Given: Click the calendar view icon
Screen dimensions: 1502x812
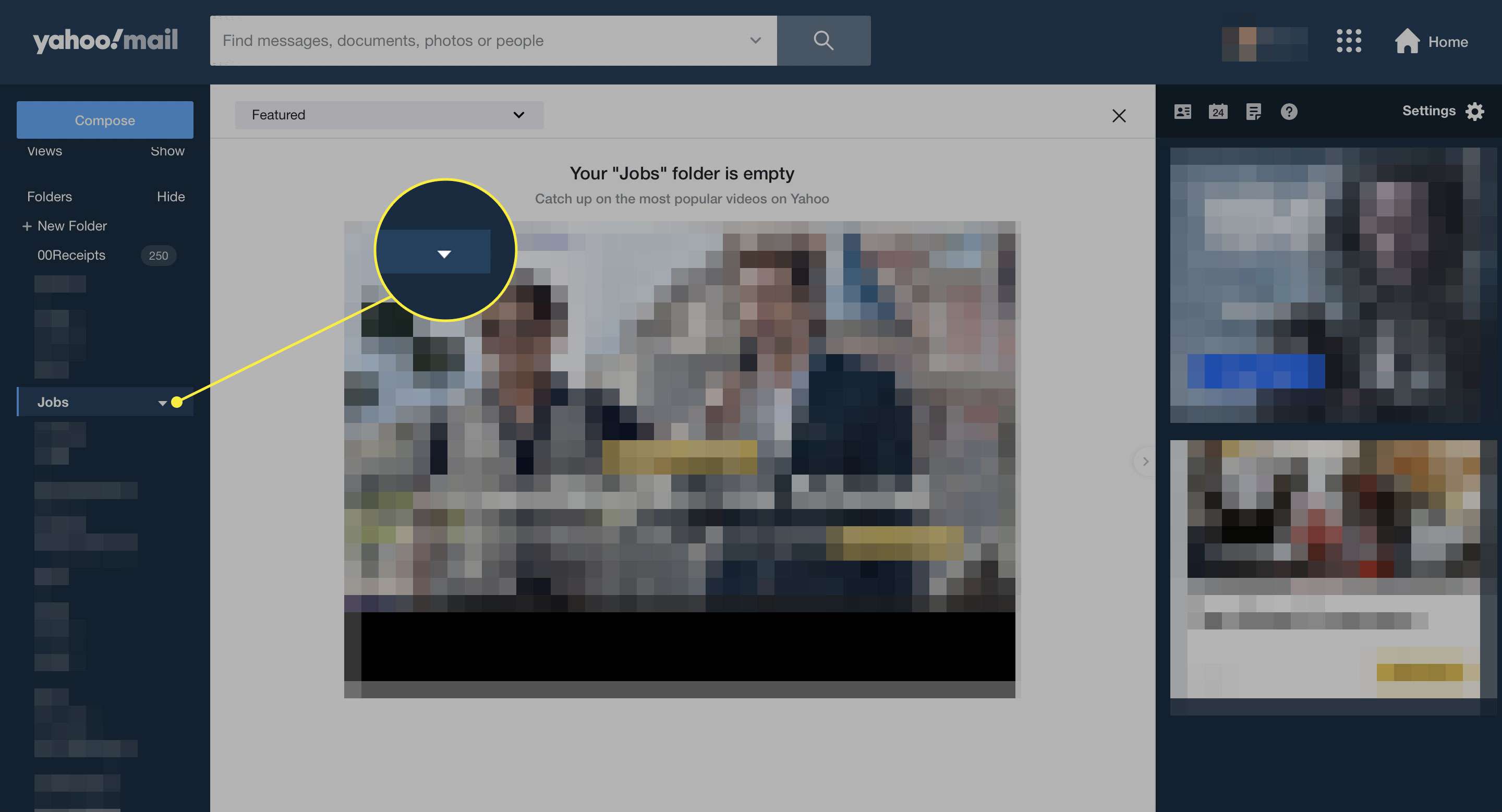Looking at the screenshot, I should pyautogui.click(x=1218, y=111).
